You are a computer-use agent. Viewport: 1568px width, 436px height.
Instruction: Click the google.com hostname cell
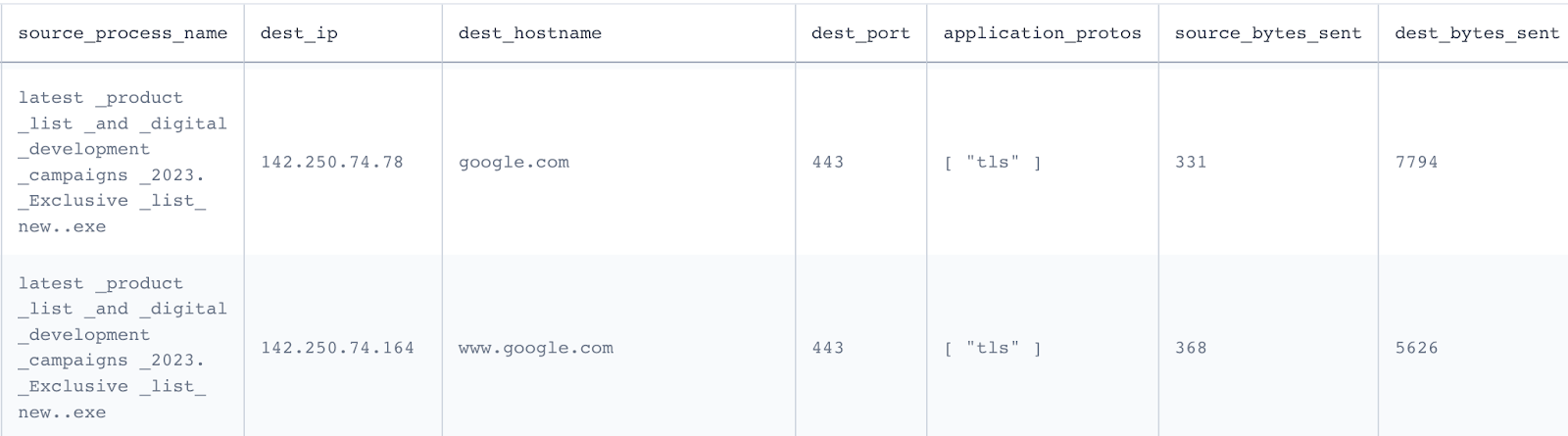coord(514,163)
